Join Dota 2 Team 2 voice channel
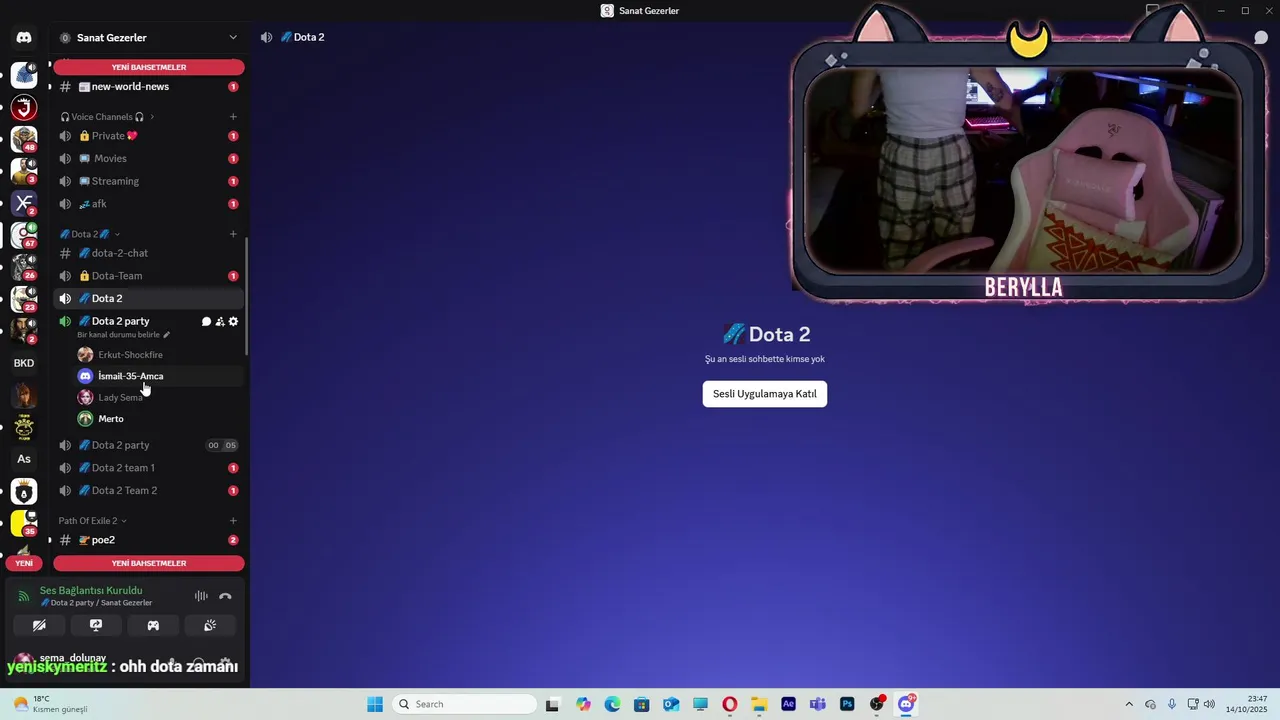This screenshot has height=720, width=1280. (x=149, y=491)
